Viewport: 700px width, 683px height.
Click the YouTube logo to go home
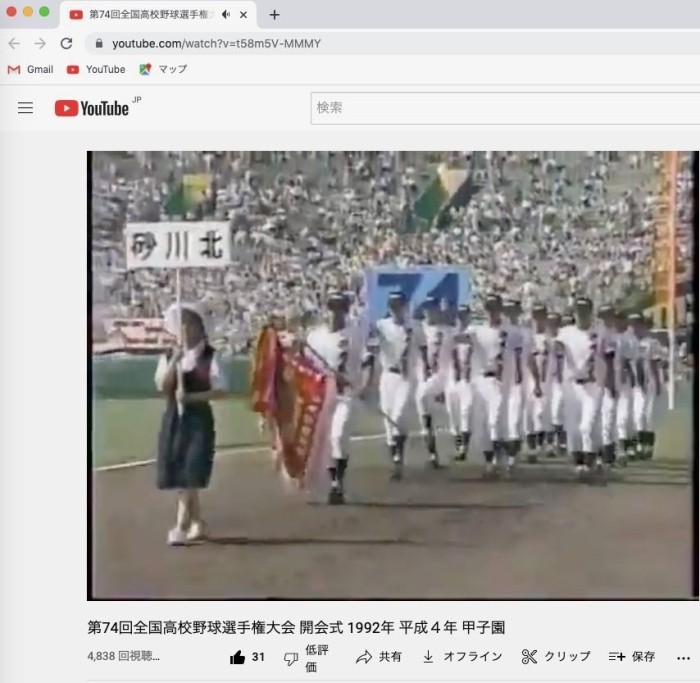(92, 108)
